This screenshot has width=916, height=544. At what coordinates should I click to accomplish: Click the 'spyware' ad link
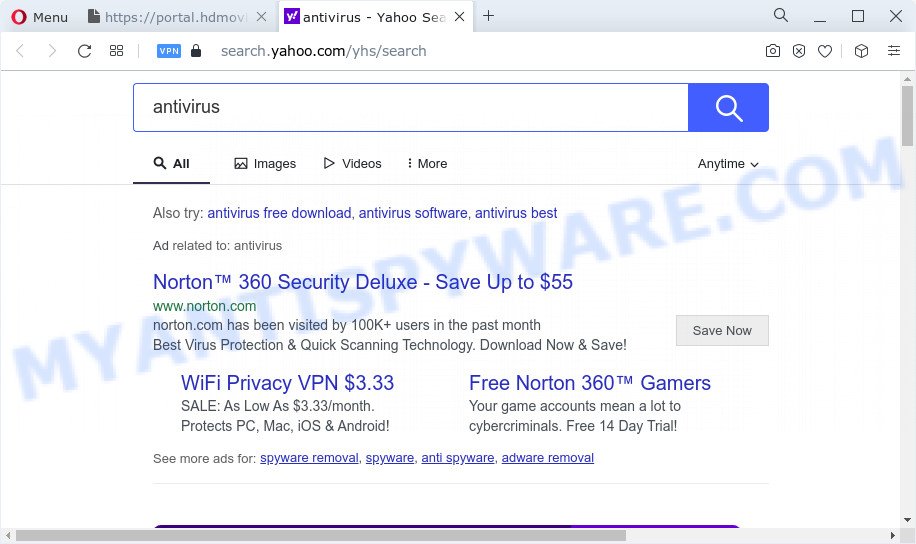(x=390, y=458)
